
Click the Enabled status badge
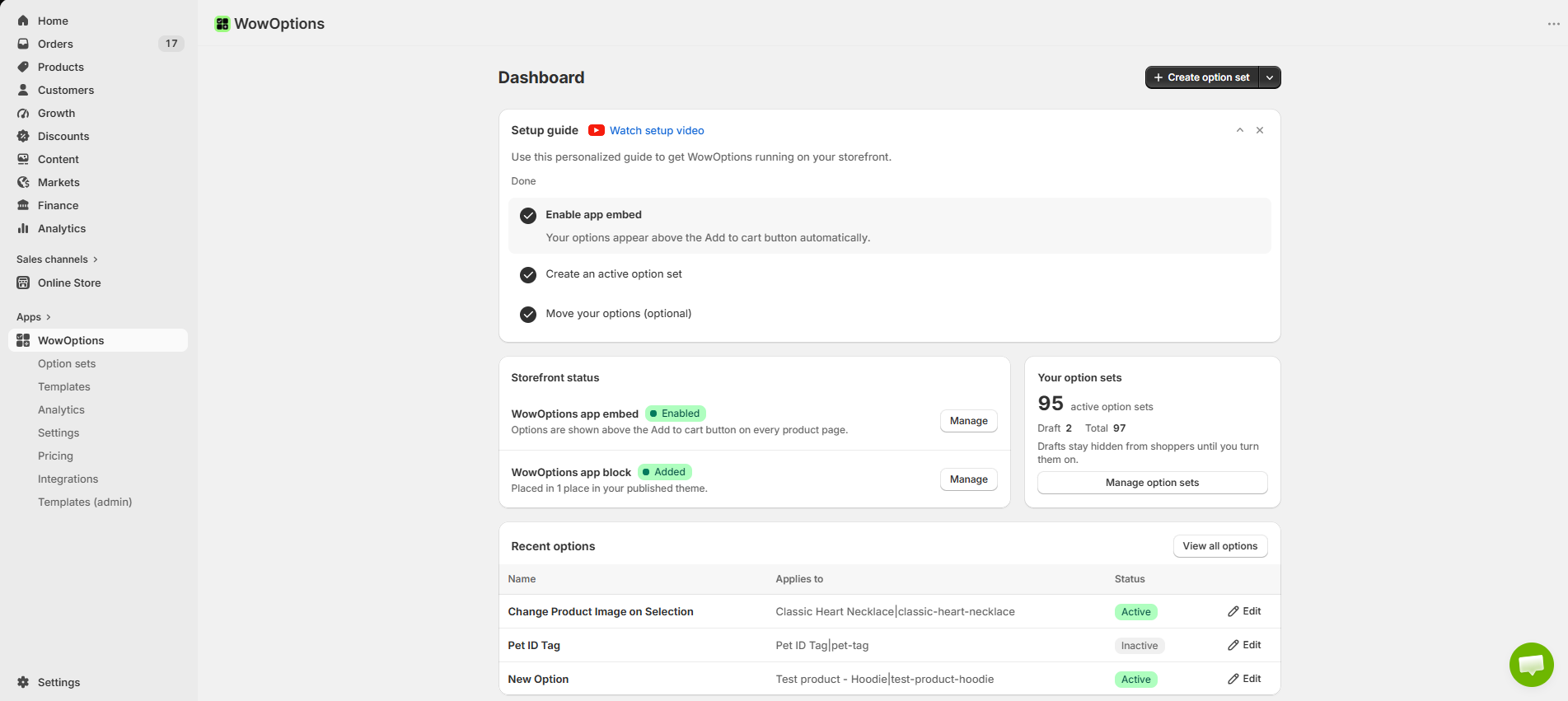pyautogui.click(x=676, y=414)
